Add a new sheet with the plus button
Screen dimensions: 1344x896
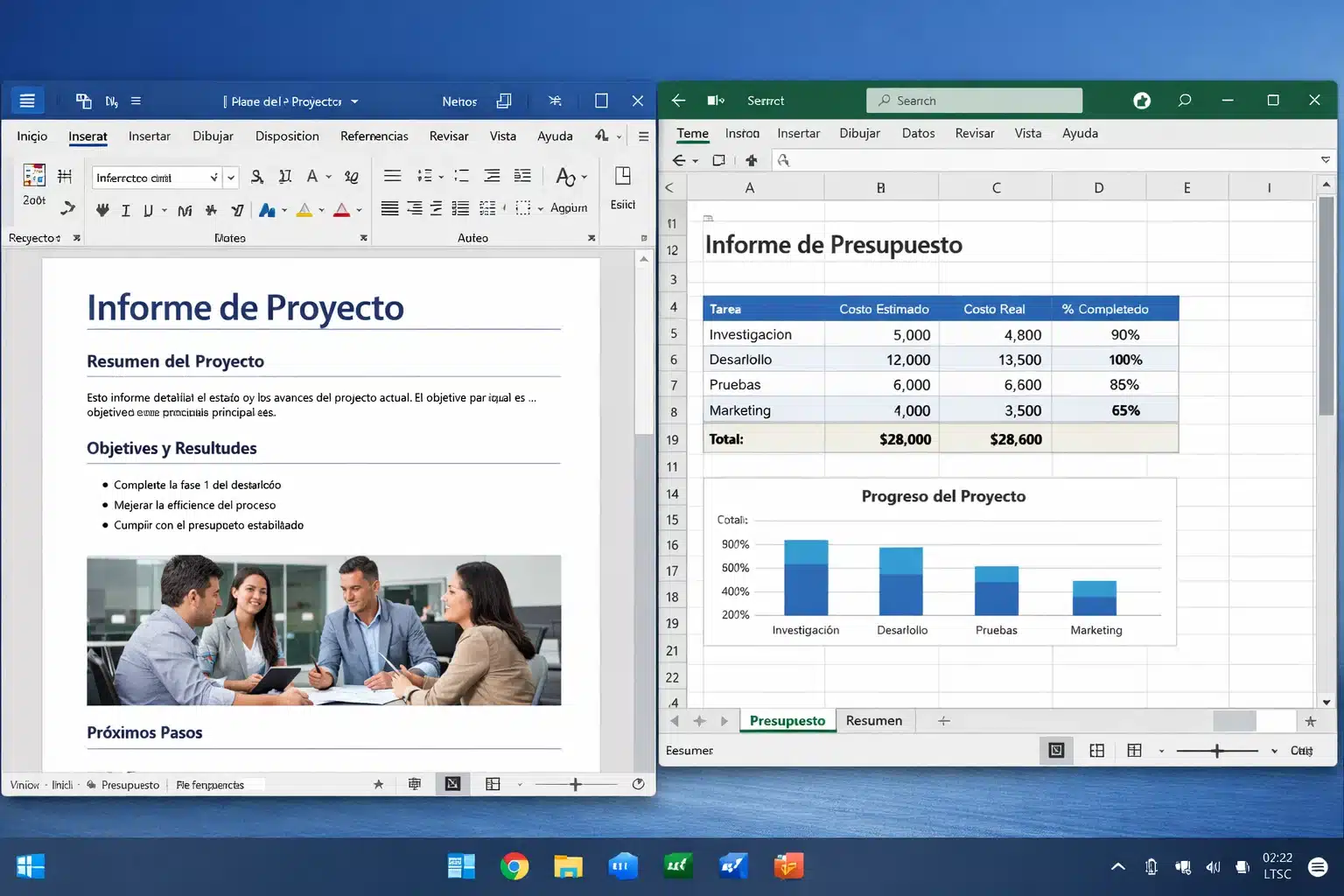pyautogui.click(x=942, y=720)
